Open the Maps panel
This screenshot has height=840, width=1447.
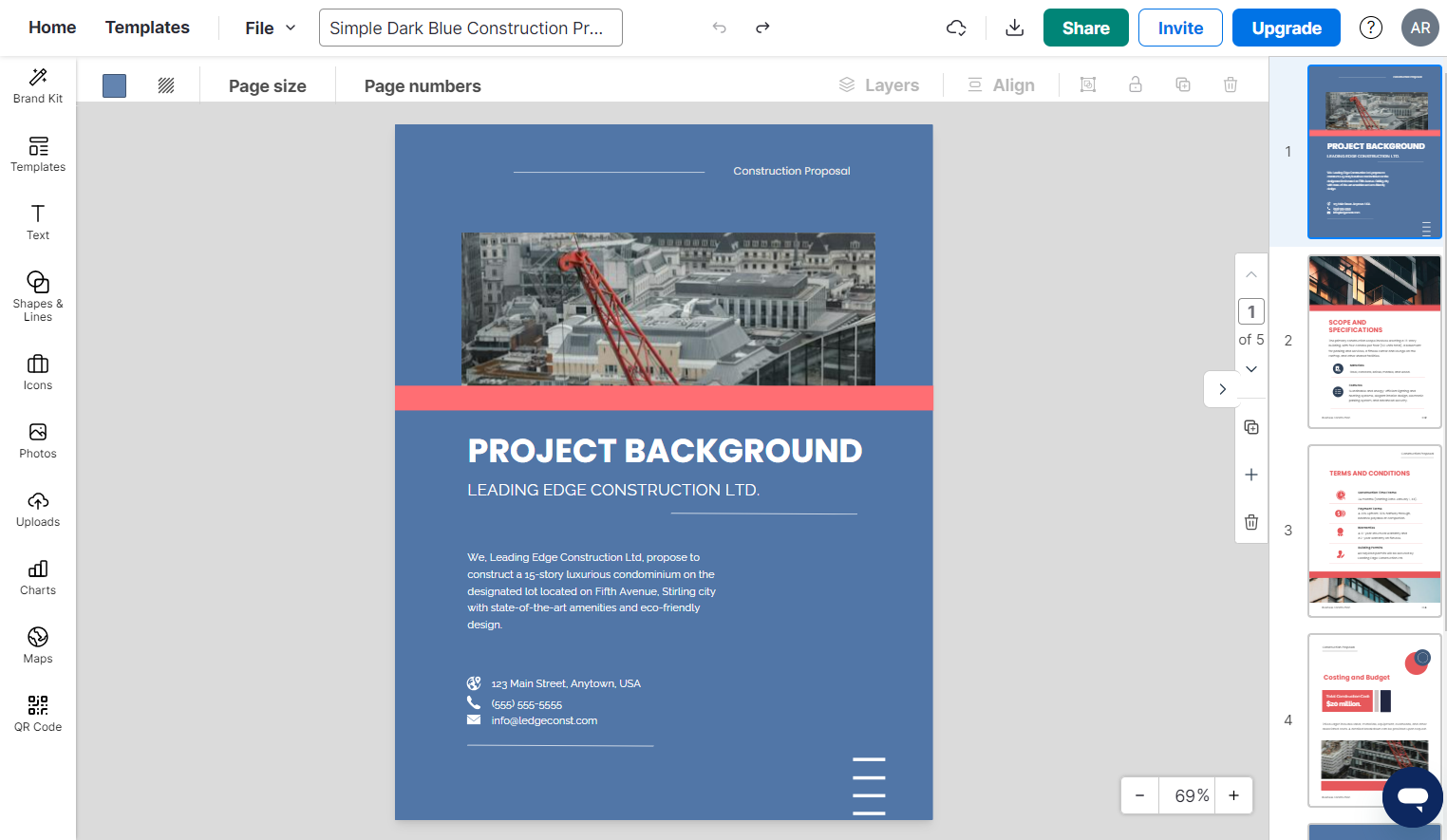(37, 644)
